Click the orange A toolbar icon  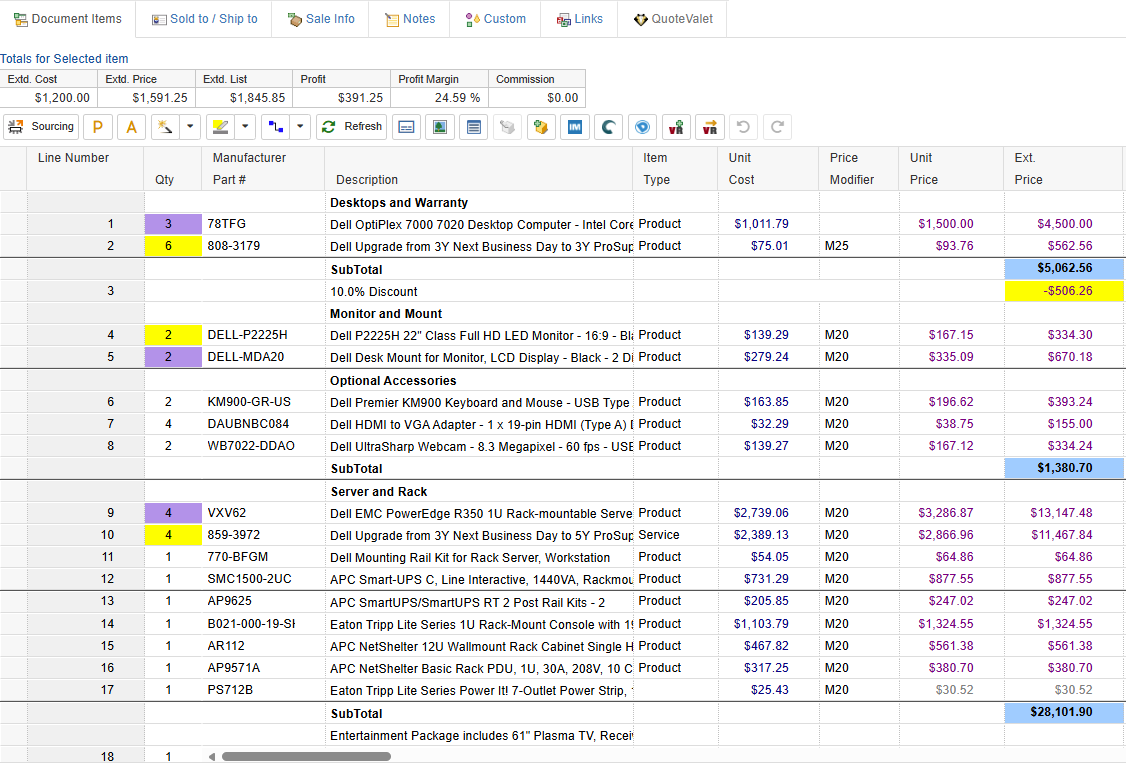click(x=131, y=127)
